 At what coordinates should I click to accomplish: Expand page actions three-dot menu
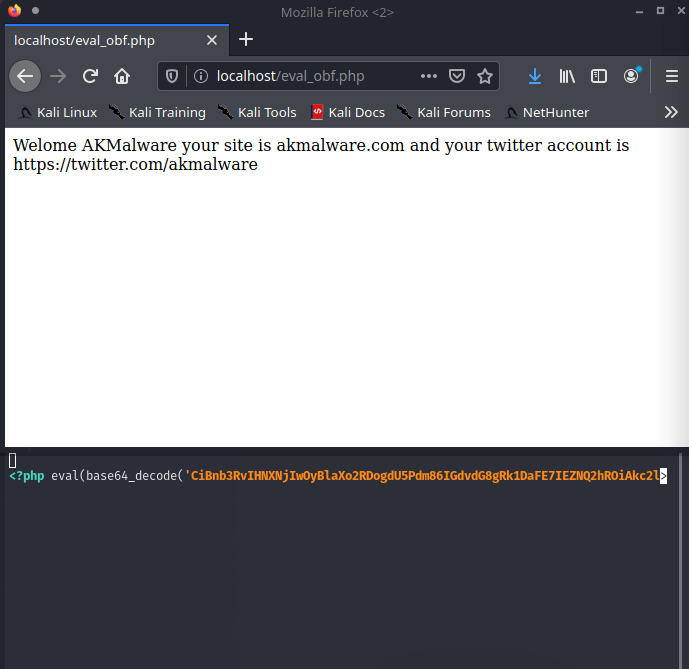[428, 76]
